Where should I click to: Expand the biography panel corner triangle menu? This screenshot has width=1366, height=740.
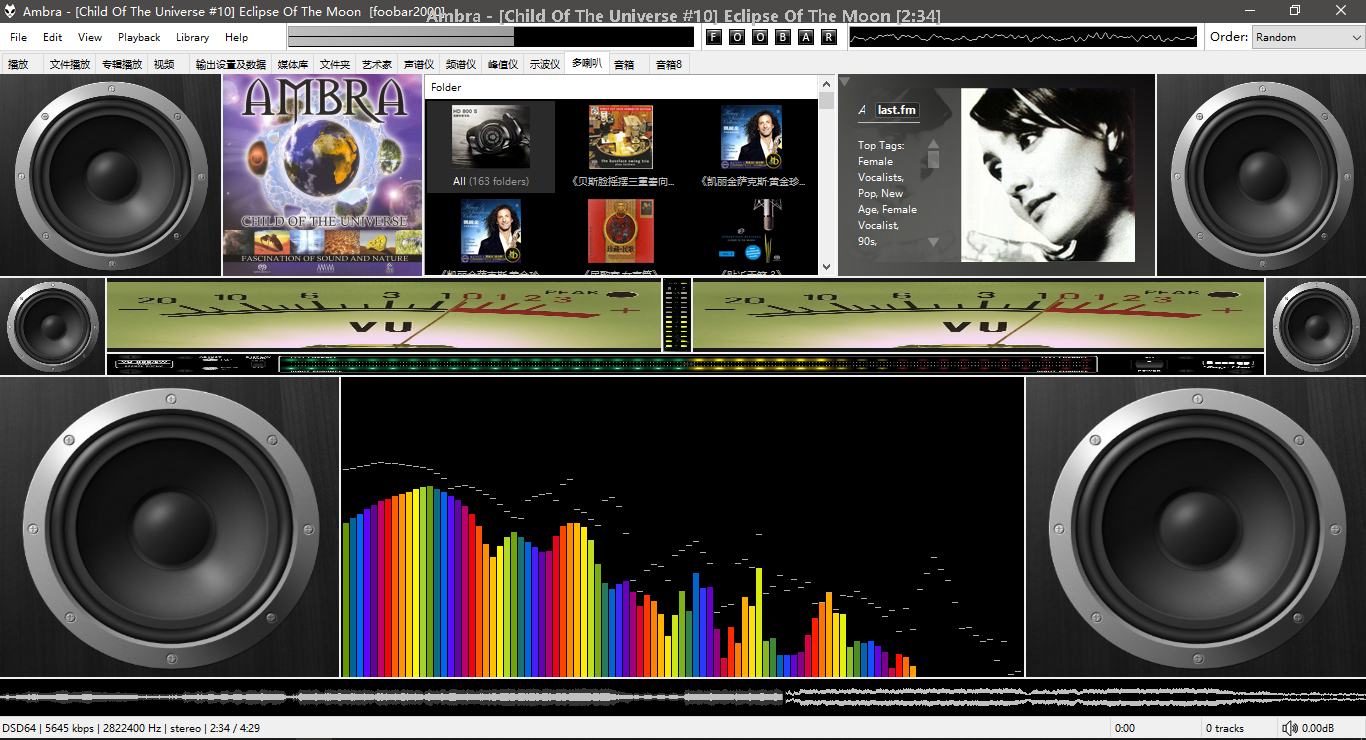pyautogui.click(x=845, y=82)
